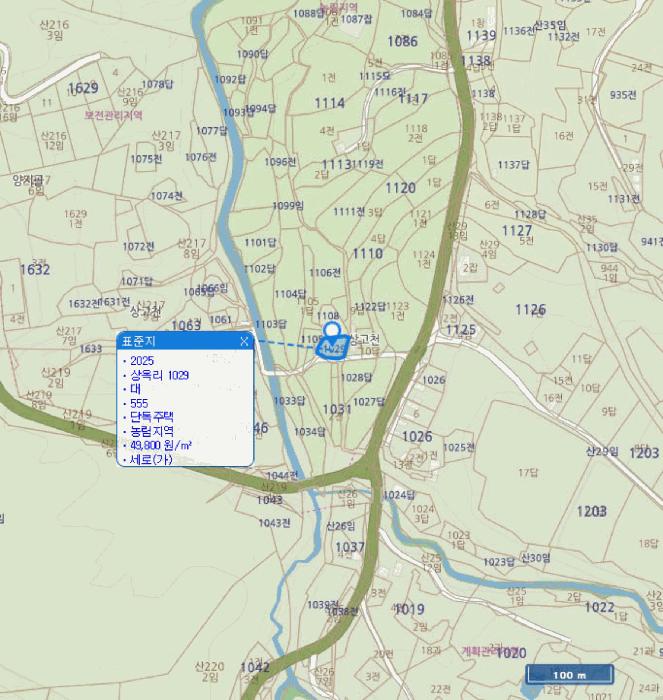Select the 상옥리 1029 address line
Screen dimensions: 663x700
(159, 375)
